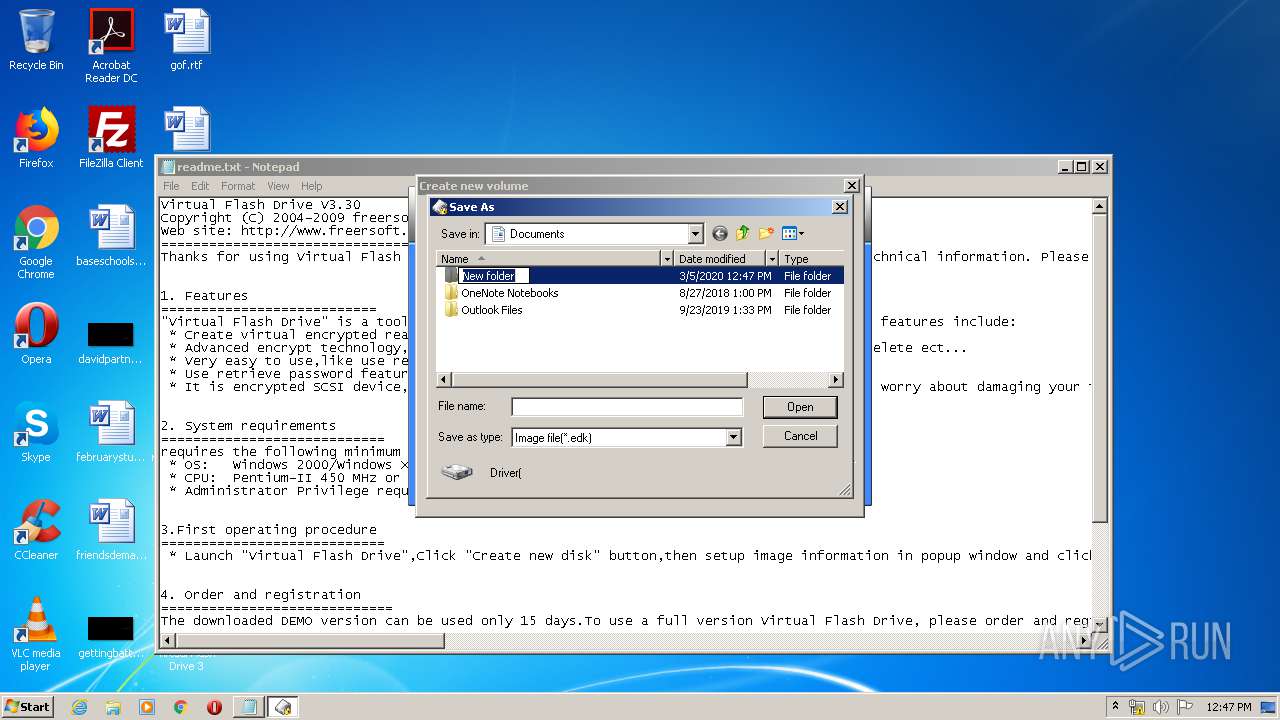The image size is (1280, 720).
Task: Open the Help menu in Notepad
Action: pyautogui.click(x=312, y=186)
